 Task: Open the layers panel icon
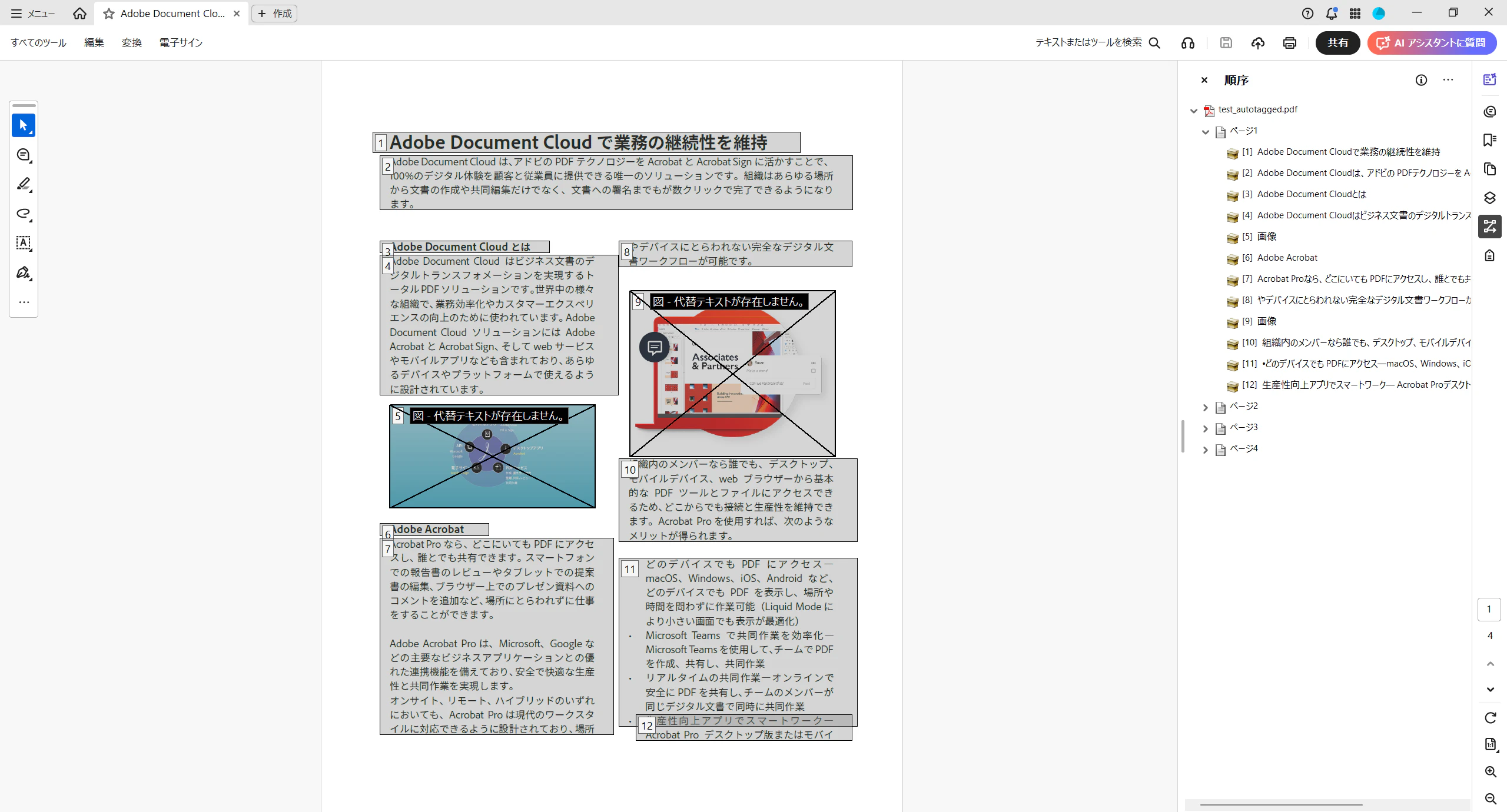(1489, 198)
